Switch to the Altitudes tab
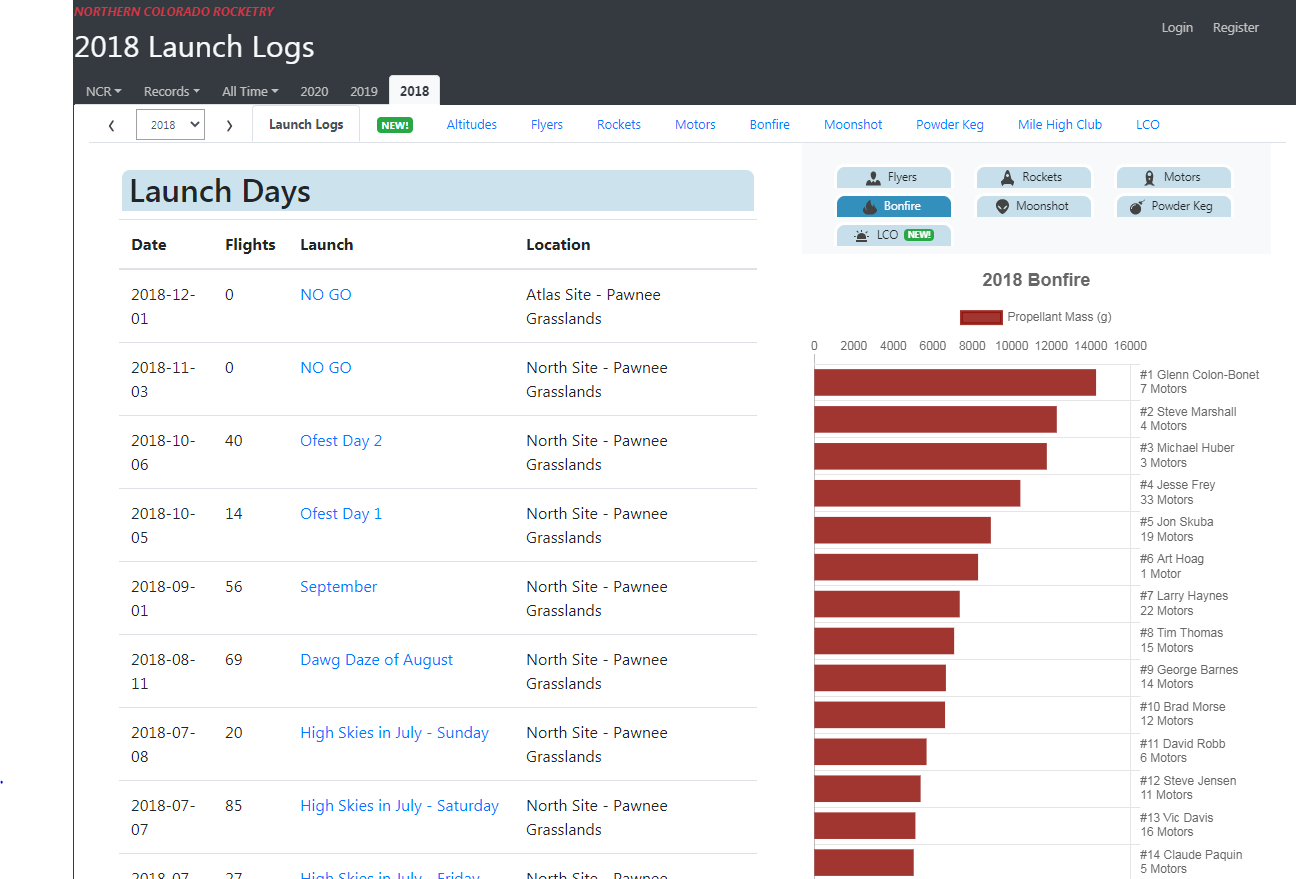The height and width of the screenshot is (879, 1296). [x=471, y=125]
